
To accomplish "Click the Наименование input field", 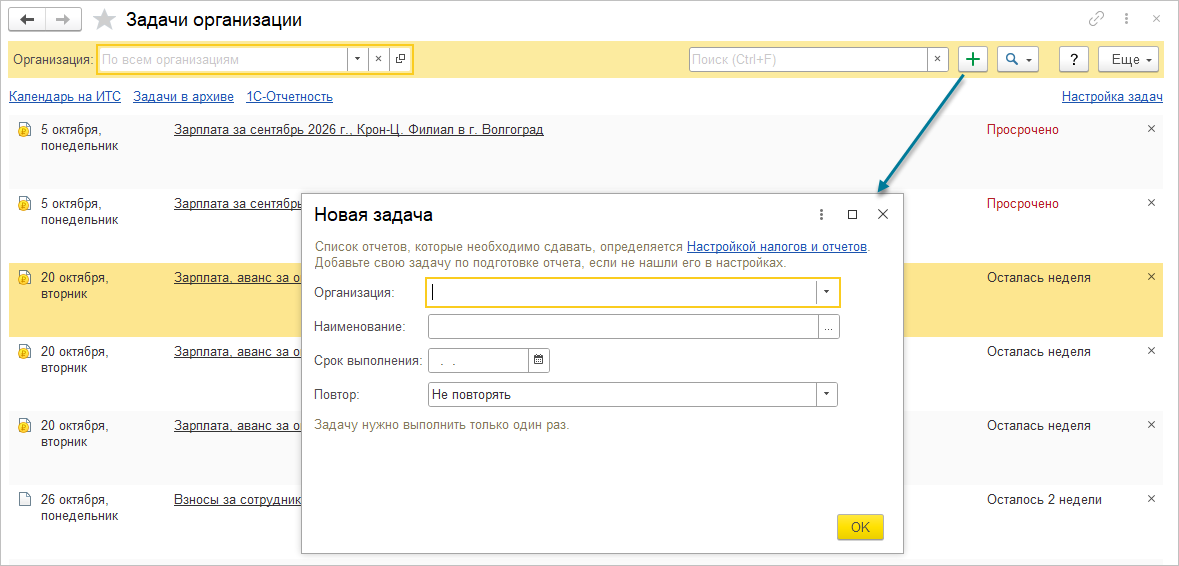I will (623, 328).
